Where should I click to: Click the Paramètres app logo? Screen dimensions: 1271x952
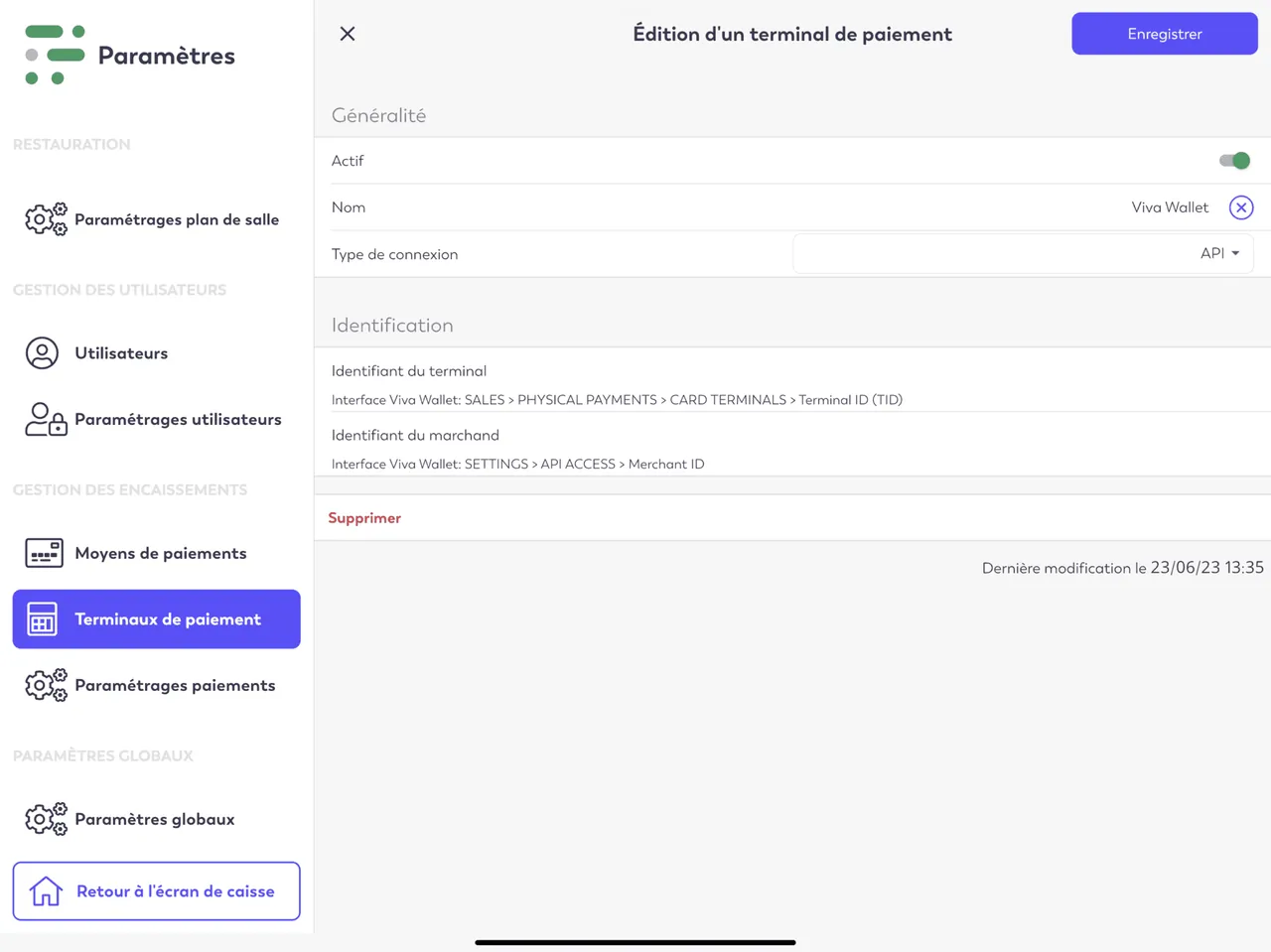tap(55, 56)
